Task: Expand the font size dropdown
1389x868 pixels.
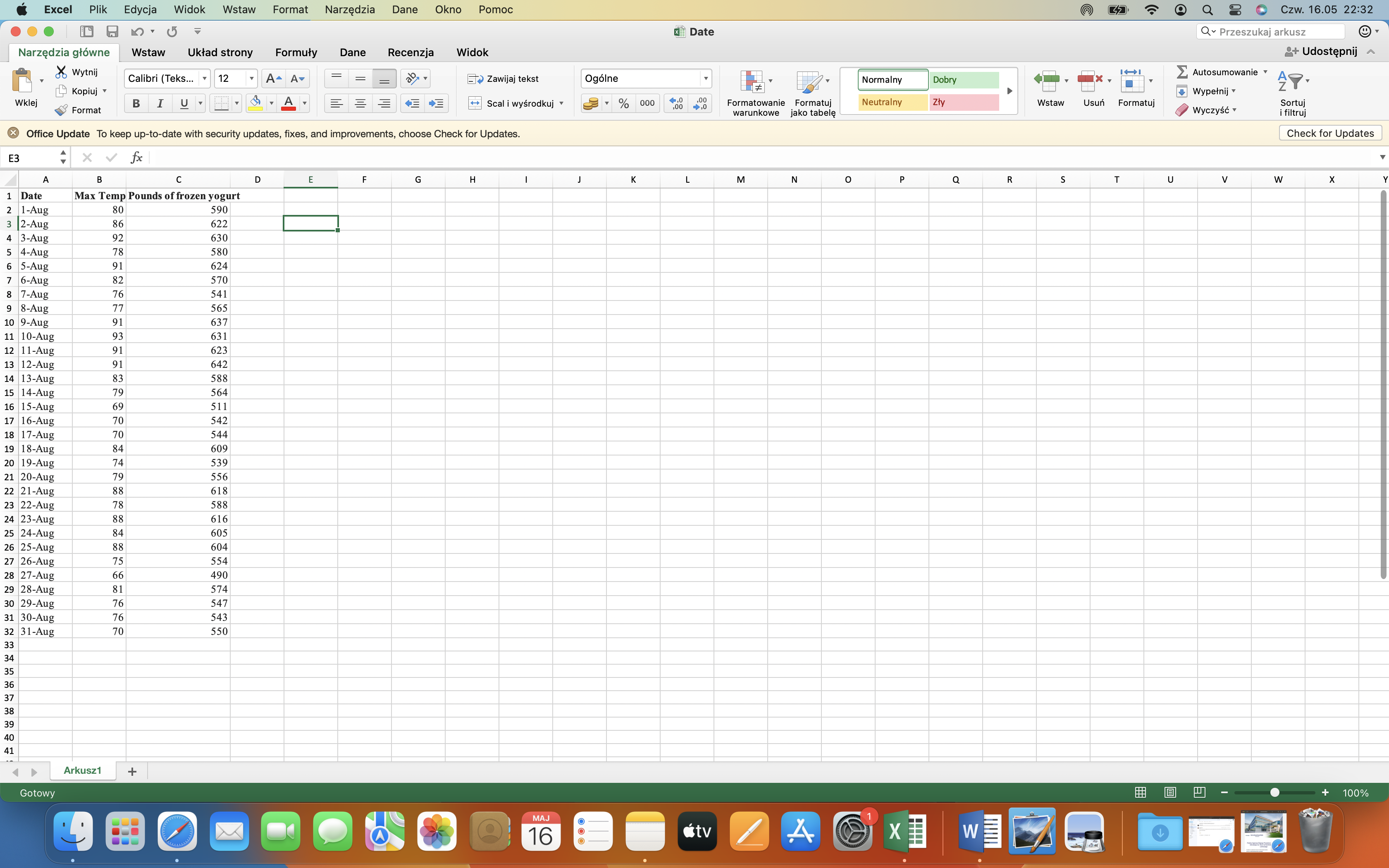Action: (251, 79)
